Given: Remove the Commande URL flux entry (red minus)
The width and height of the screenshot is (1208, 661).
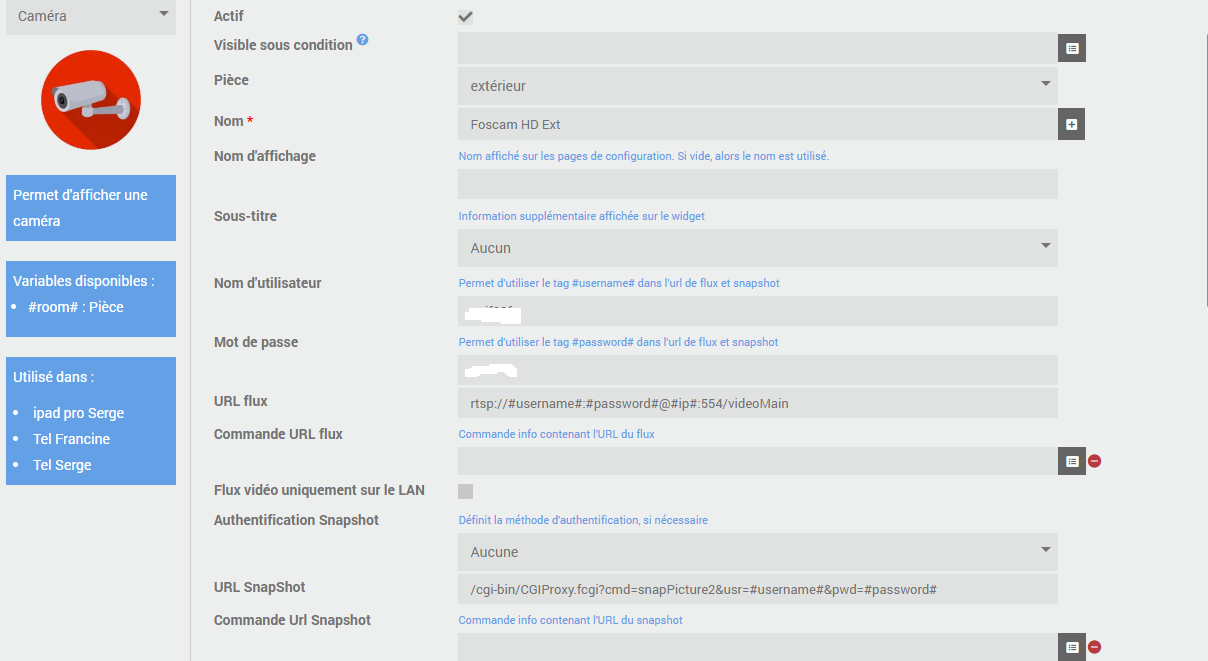Looking at the screenshot, I should [x=1095, y=461].
